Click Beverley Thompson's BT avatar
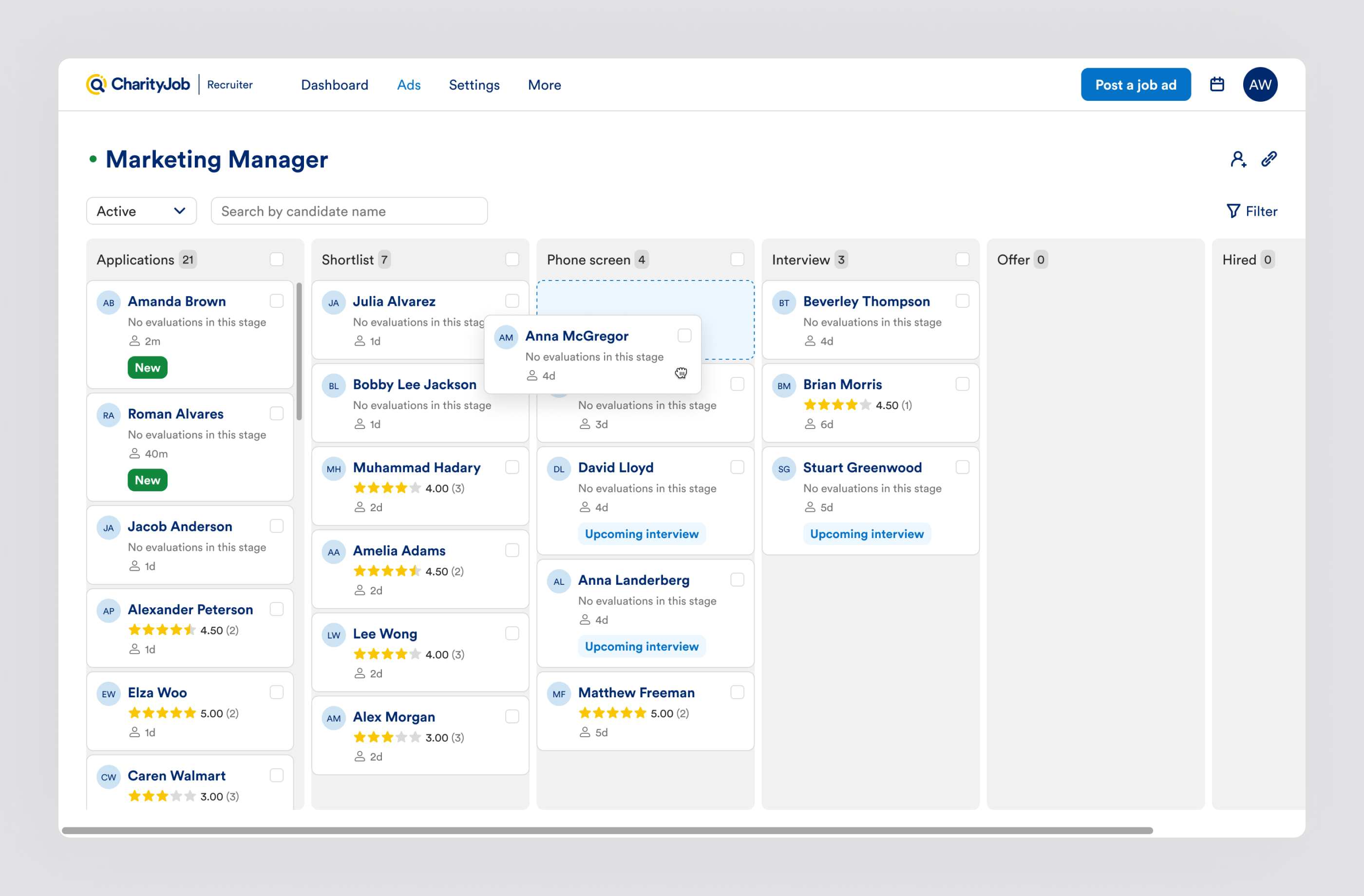Image resolution: width=1364 pixels, height=896 pixels. point(784,302)
